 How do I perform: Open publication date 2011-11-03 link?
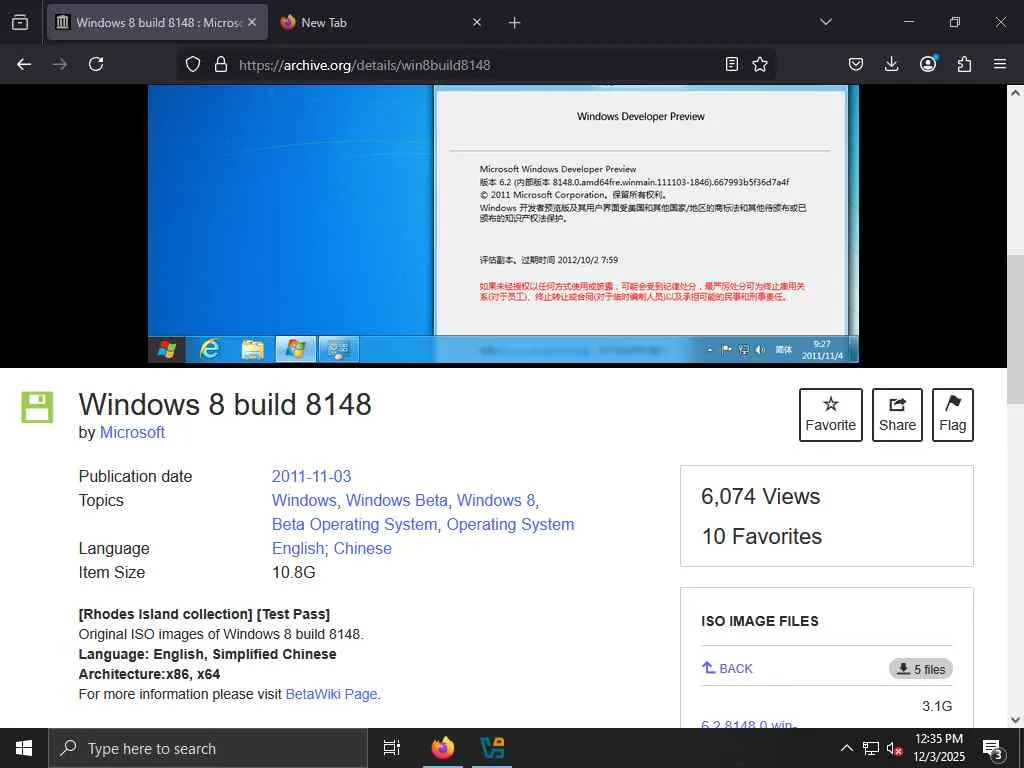tap(312, 476)
